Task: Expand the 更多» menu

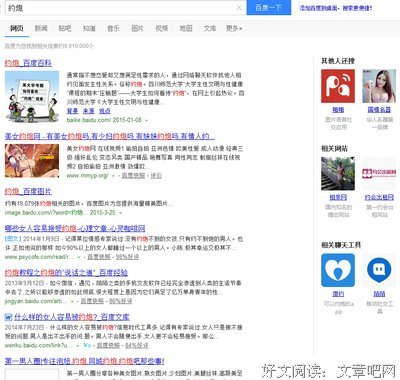Action: (234, 28)
